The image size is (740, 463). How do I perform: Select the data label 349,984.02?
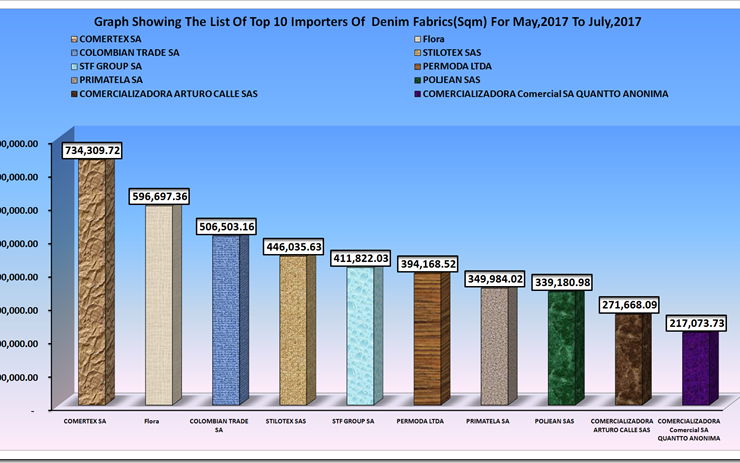pyautogui.click(x=495, y=279)
